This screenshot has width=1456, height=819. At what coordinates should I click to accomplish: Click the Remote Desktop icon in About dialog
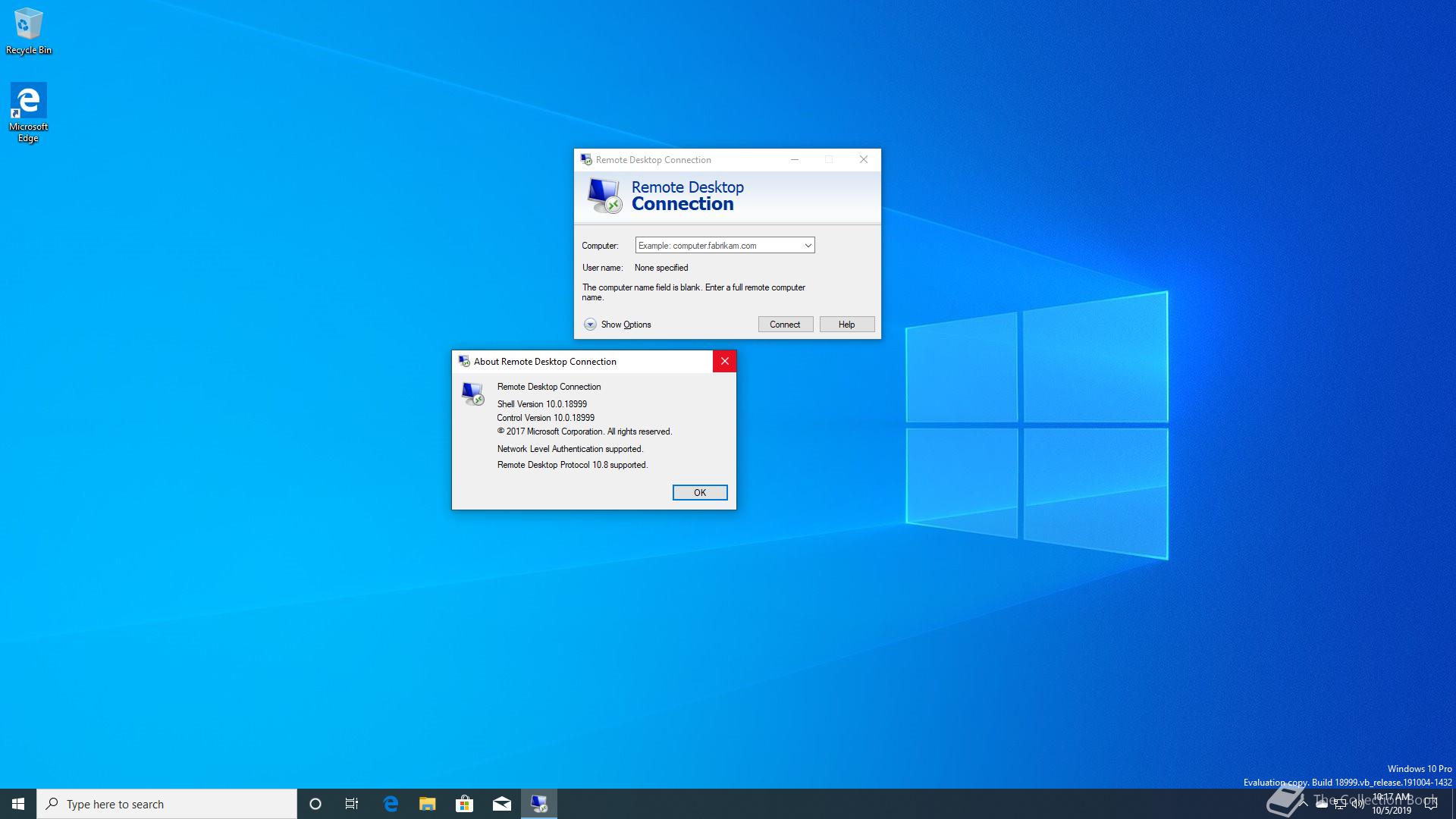click(472, 393)
